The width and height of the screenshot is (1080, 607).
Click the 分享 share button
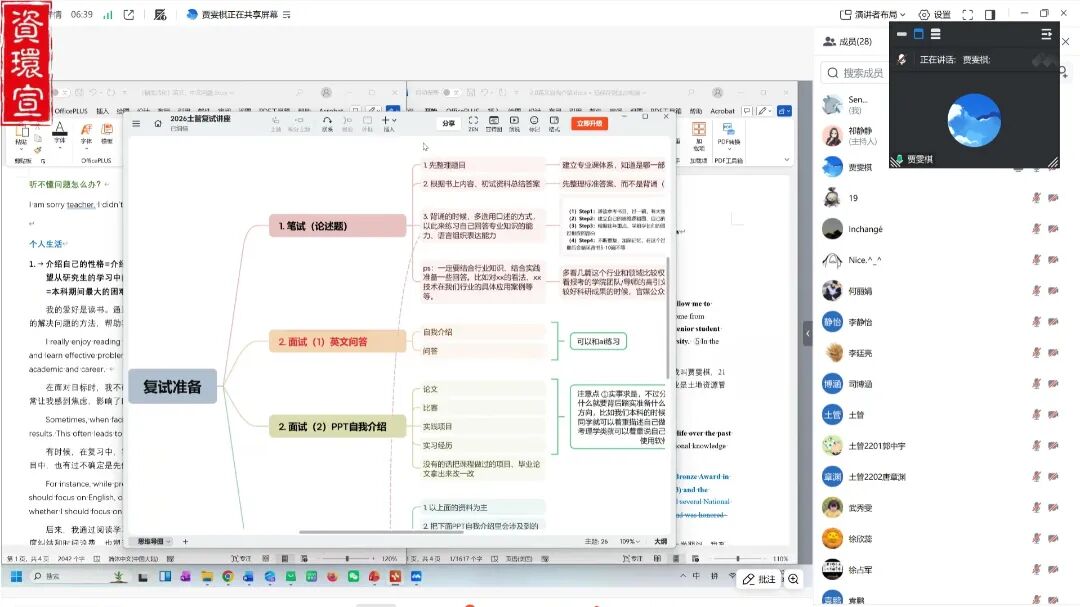449,123
